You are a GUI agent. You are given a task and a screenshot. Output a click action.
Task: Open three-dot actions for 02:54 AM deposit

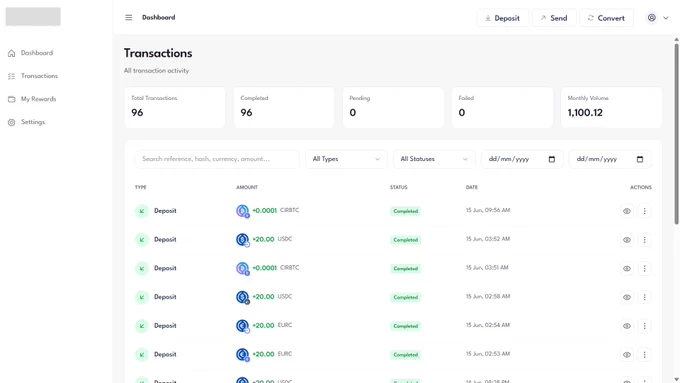click(x=644, y=326)
